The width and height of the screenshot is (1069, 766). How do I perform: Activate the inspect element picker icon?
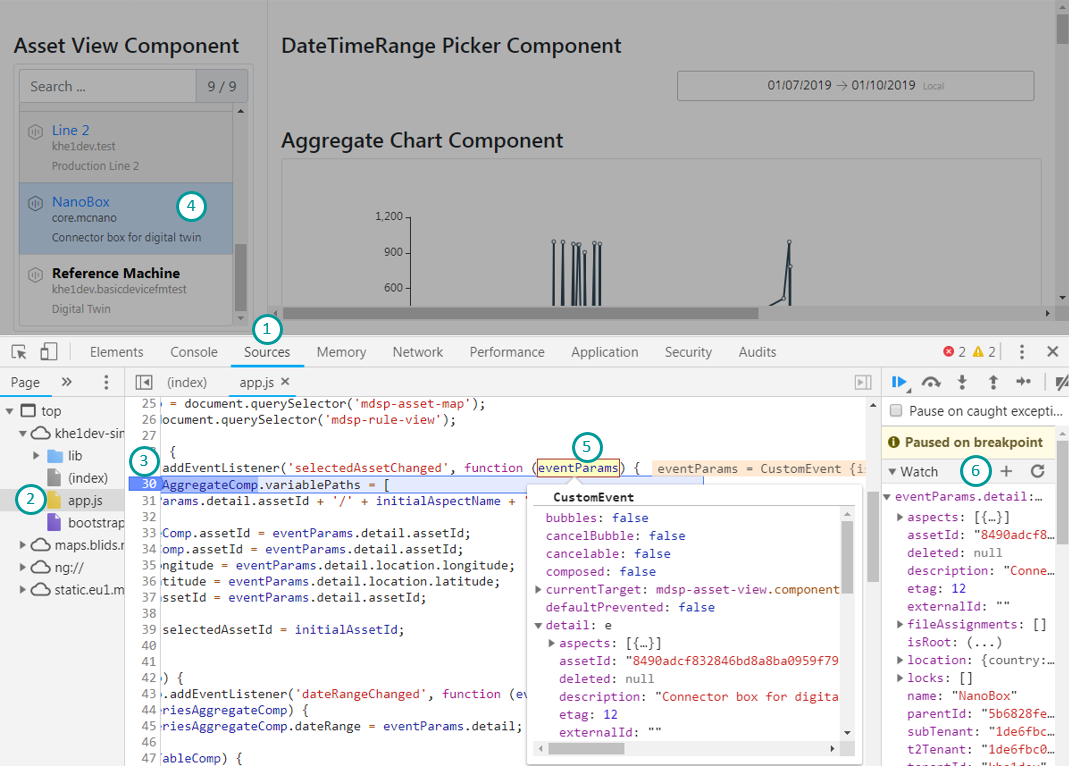[x=19, y=352]
